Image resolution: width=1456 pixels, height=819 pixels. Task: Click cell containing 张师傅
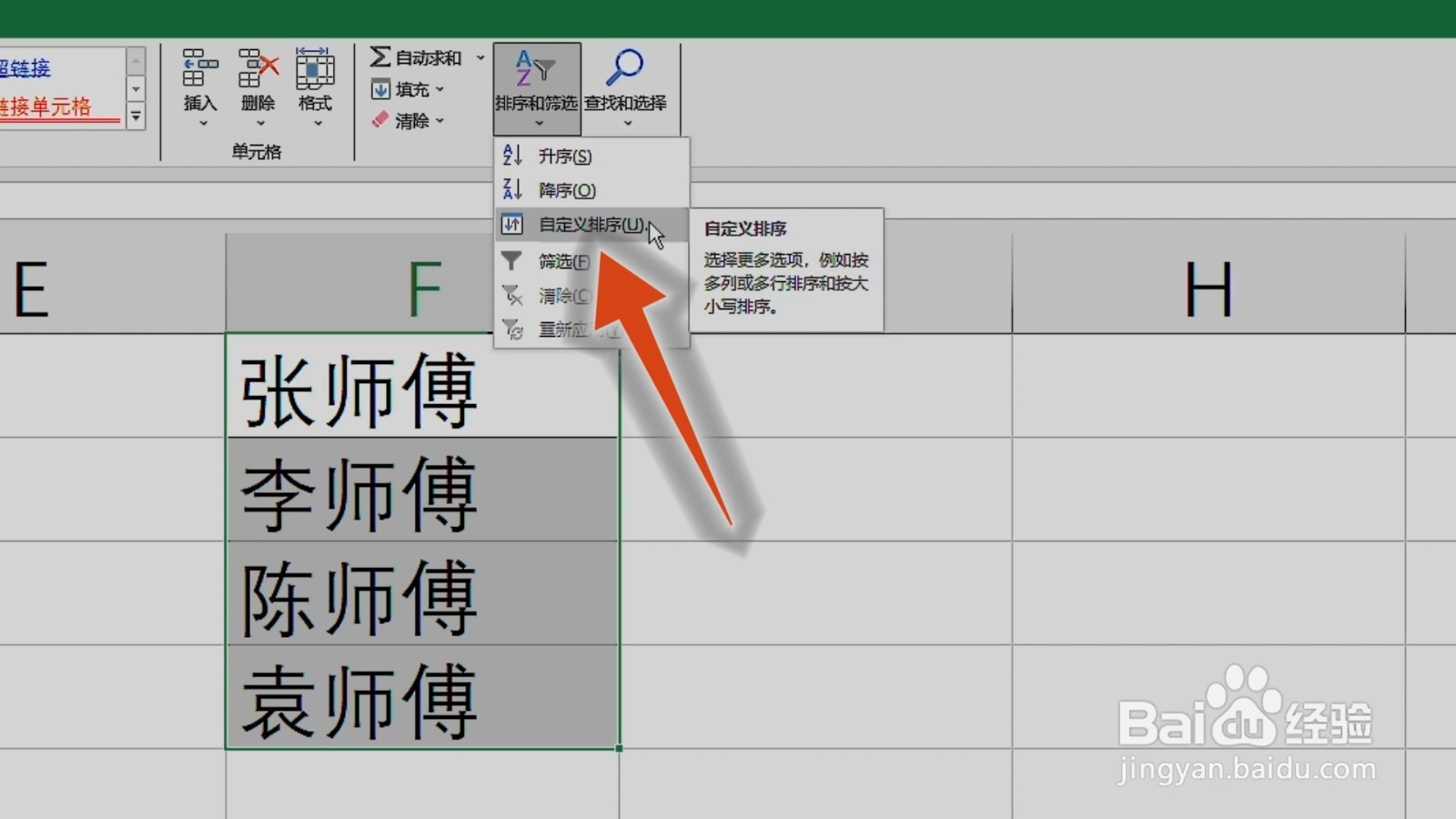point(423,386)
